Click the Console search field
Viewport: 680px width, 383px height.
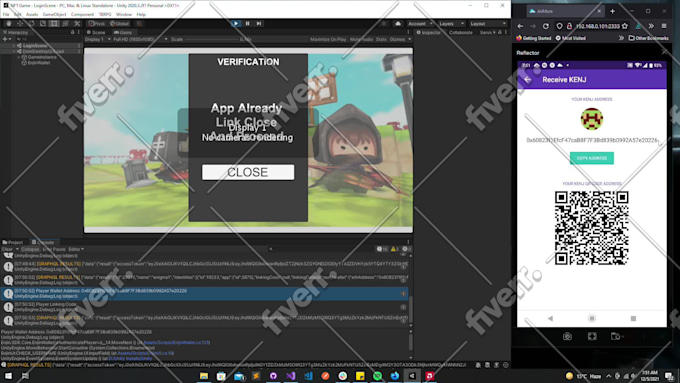[x=321, y=249]
